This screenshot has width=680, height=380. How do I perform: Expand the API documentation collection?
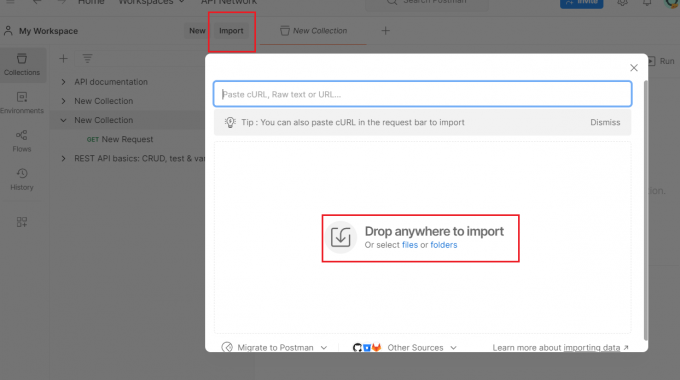click(63, 82)
